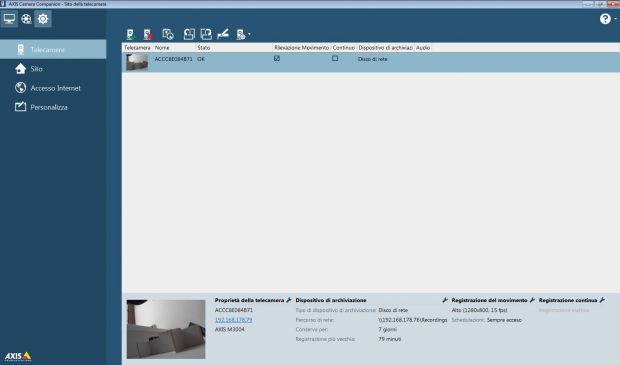Click the Disco di rete table cell
Screen dimensions: 620x365
click(372, 59)
